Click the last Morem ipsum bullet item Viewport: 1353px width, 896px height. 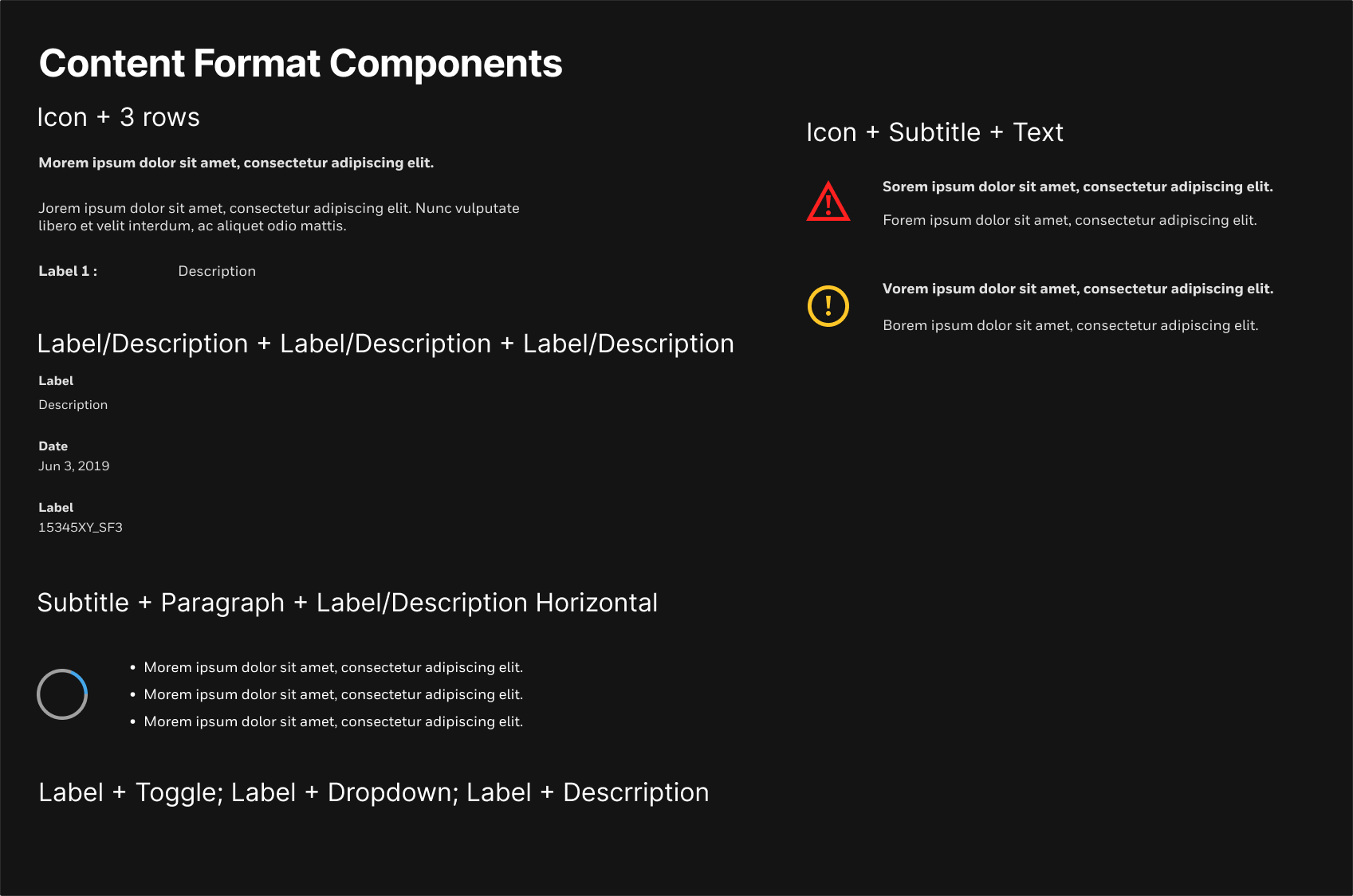(x=333, y=721)
